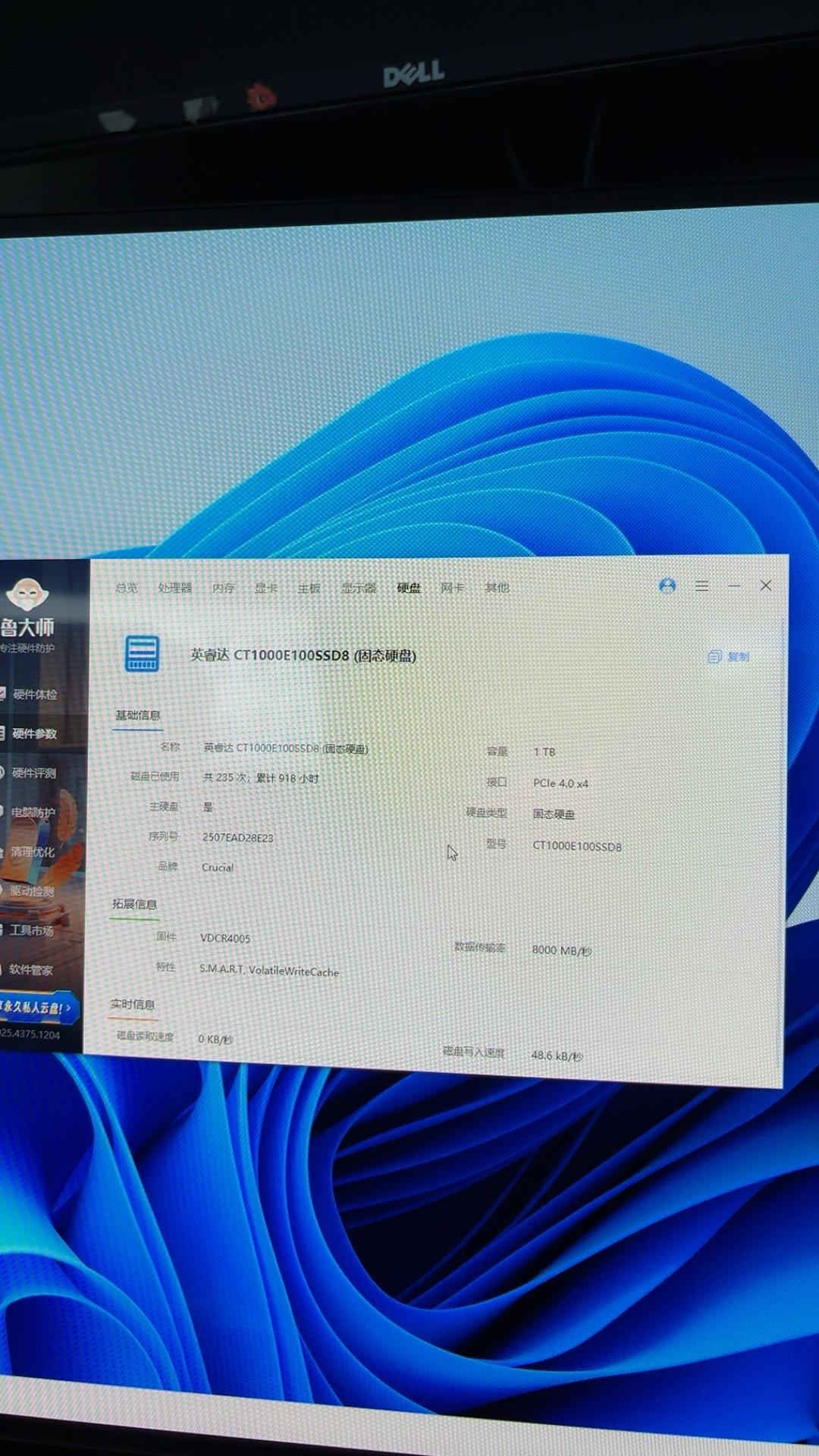Click the S.M.A.R.T, VolatileWriteCache text
Image resolution: width=819 pixels, height=1456 pixels.
coord(268,970)
